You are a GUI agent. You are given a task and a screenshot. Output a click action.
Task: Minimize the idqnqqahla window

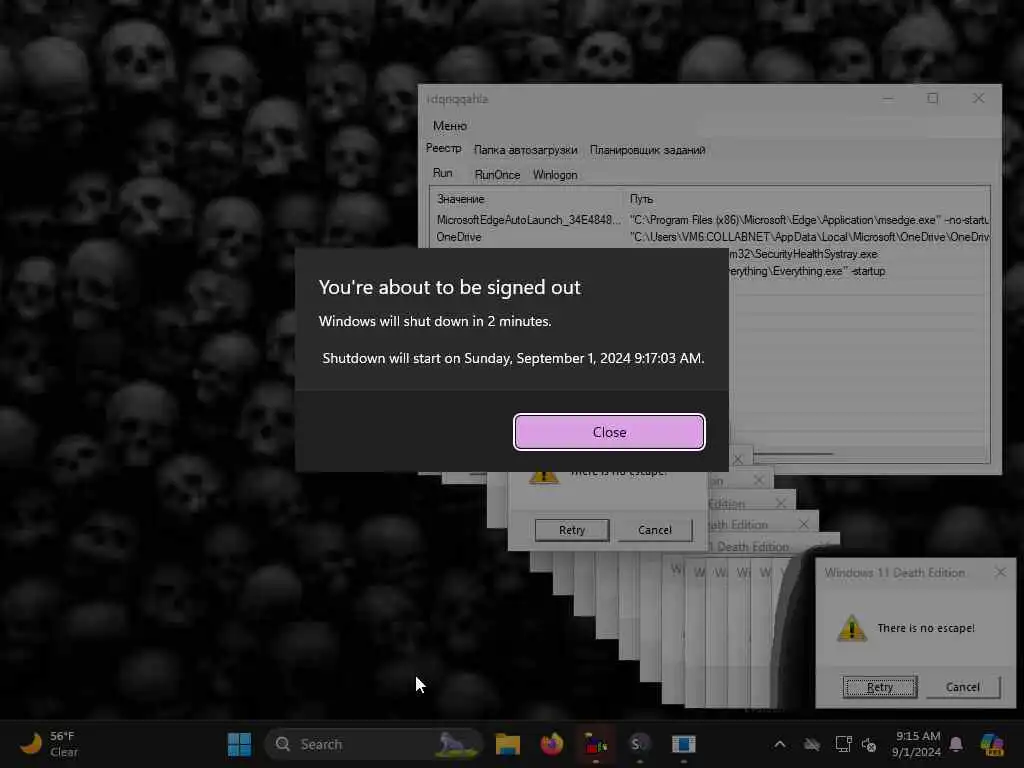click(888, 98)
